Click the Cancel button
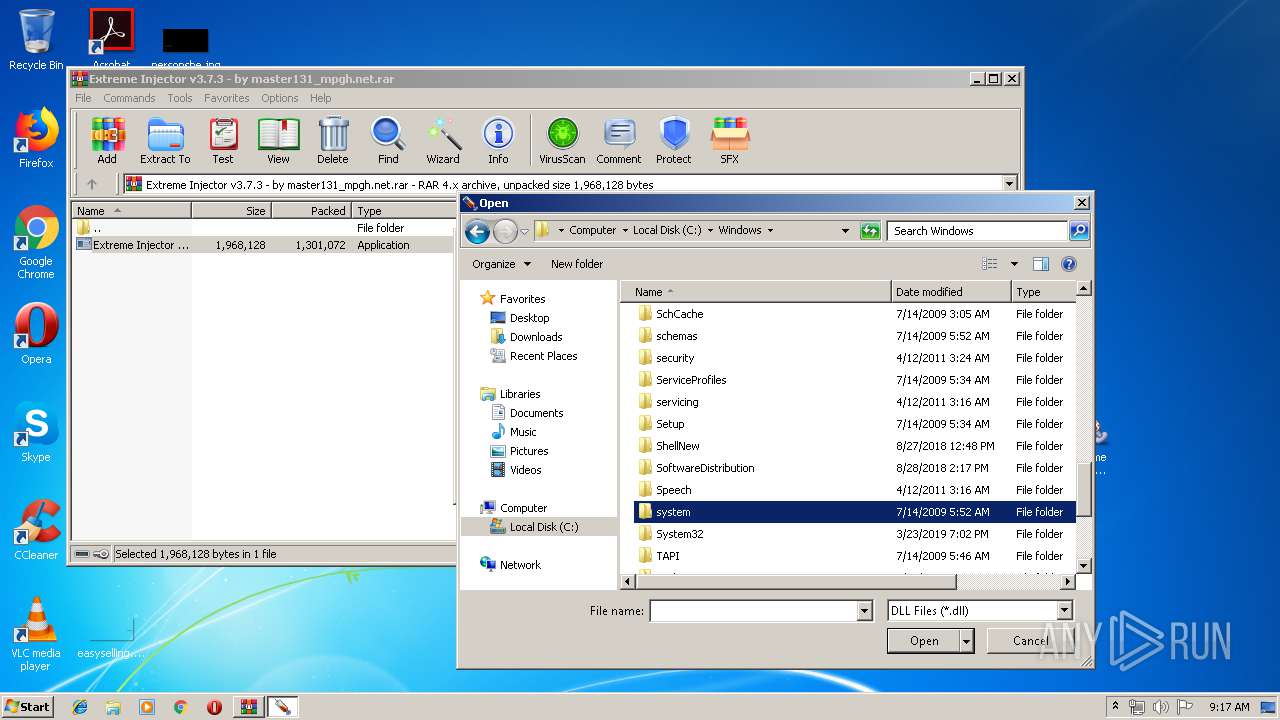Viewport: 1280px width, 720px height. point(1030,641)
